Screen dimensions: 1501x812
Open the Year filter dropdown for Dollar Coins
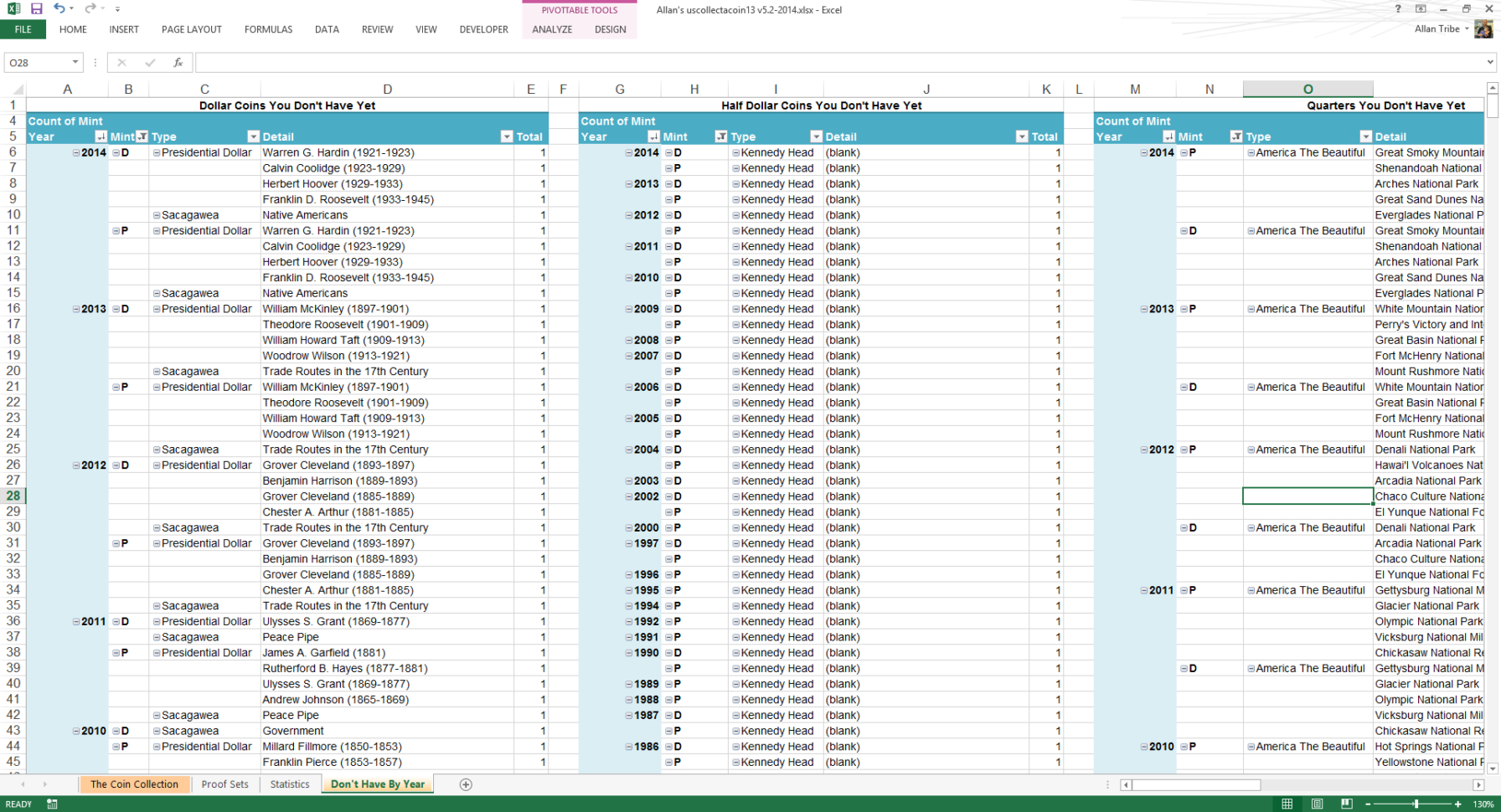(x=101, y=136)
